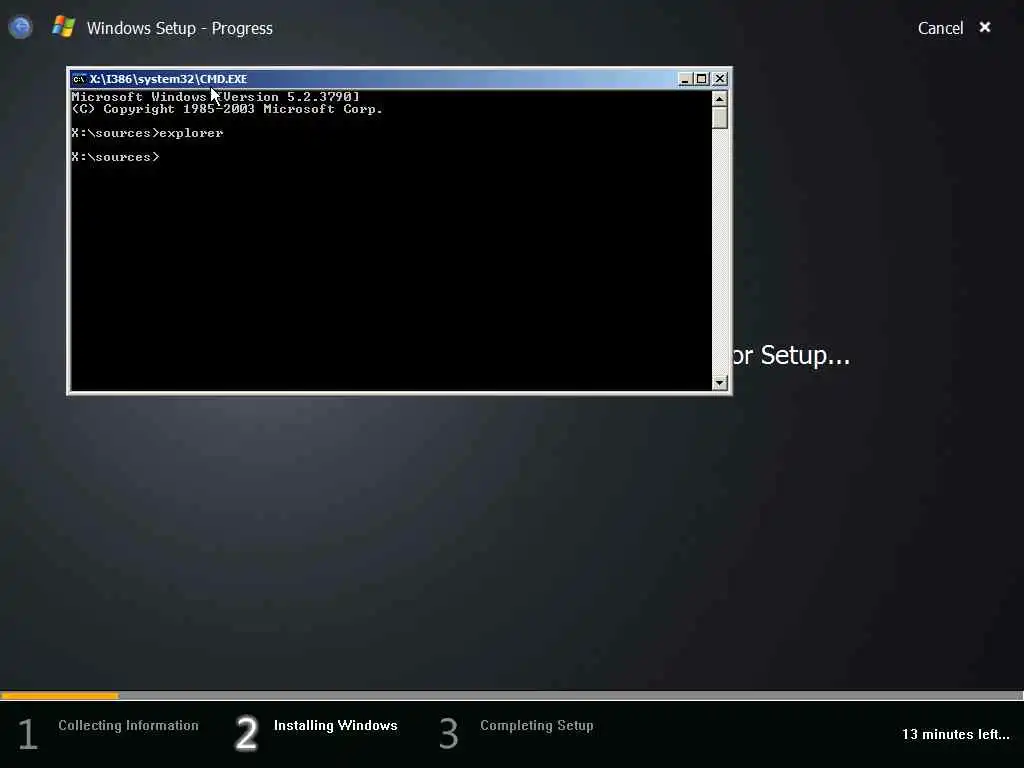Minimize the CMD.EXE window
This screenshot has width=1024, height=768.
(685, 79)
